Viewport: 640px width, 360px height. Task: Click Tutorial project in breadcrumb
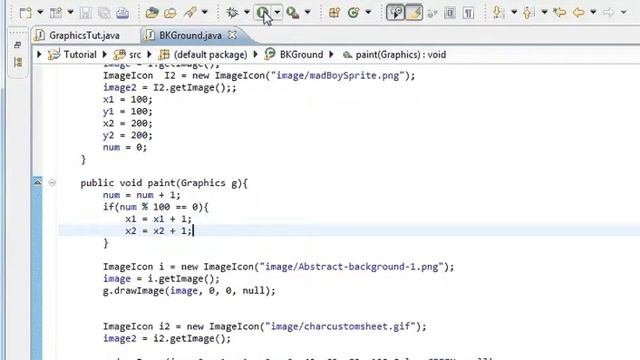tap(80, 55)
